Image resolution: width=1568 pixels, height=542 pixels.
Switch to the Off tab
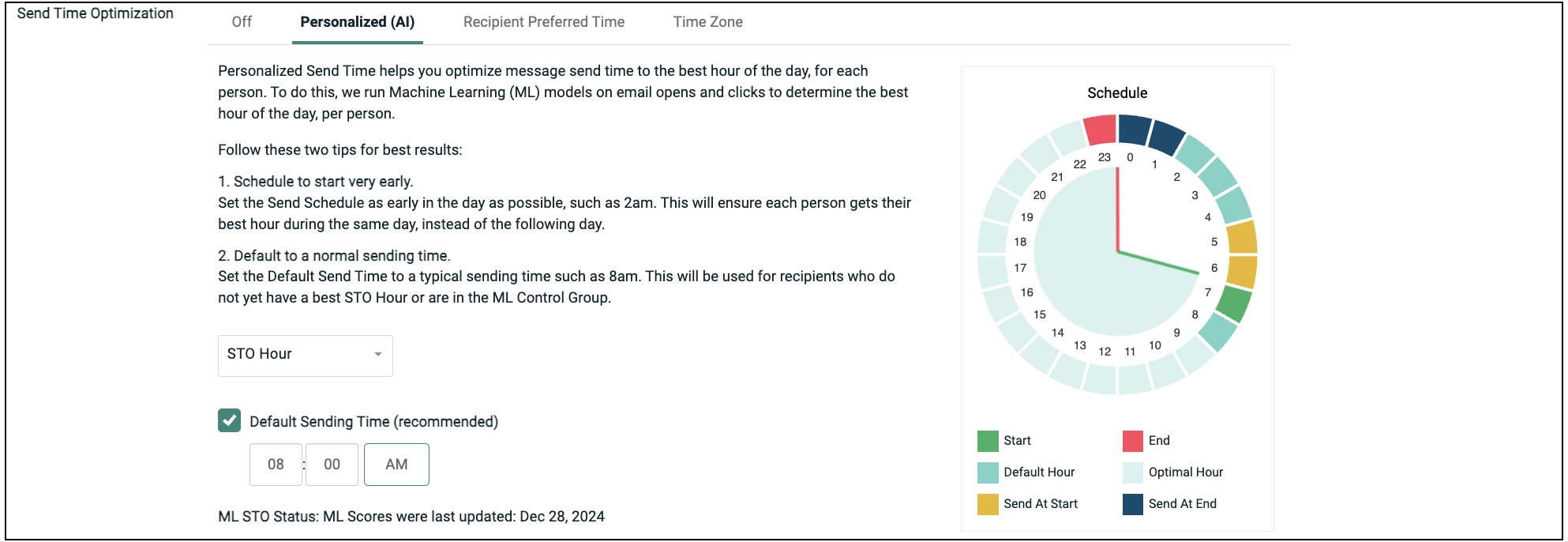click(242, 22)
